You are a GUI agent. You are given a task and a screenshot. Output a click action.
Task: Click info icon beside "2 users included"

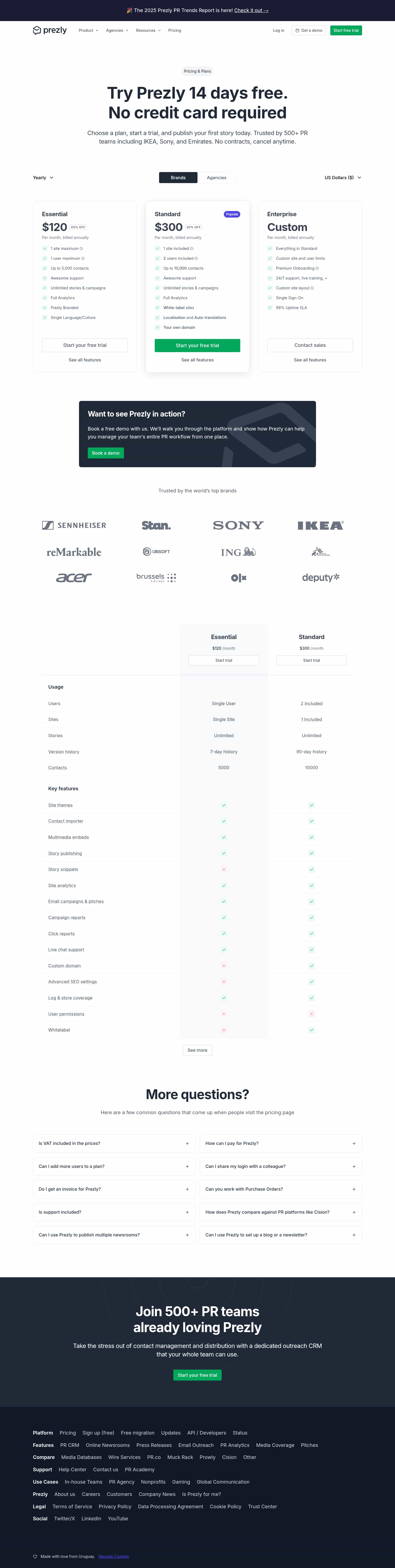point(196,259)
